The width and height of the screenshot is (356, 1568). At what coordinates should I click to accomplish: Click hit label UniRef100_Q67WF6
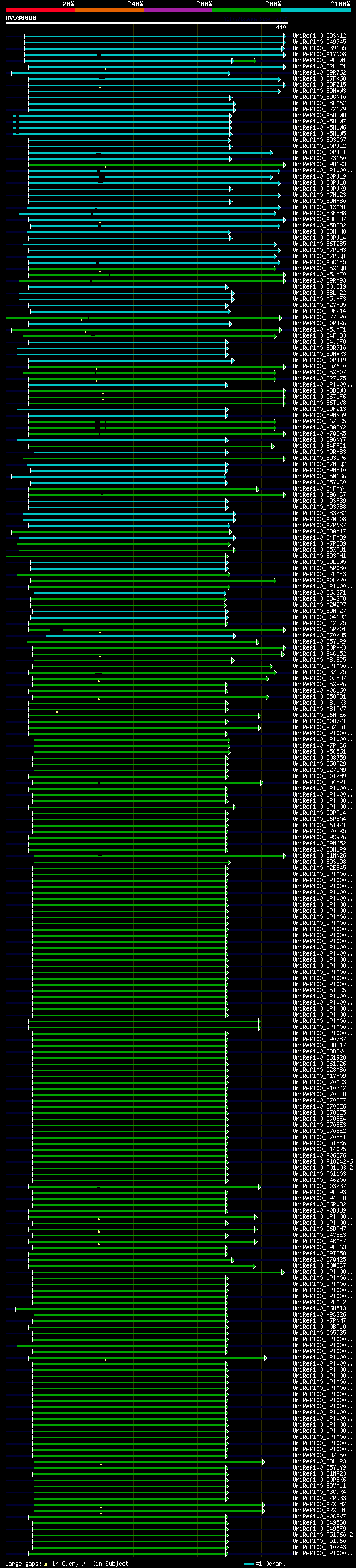(319, 397)
